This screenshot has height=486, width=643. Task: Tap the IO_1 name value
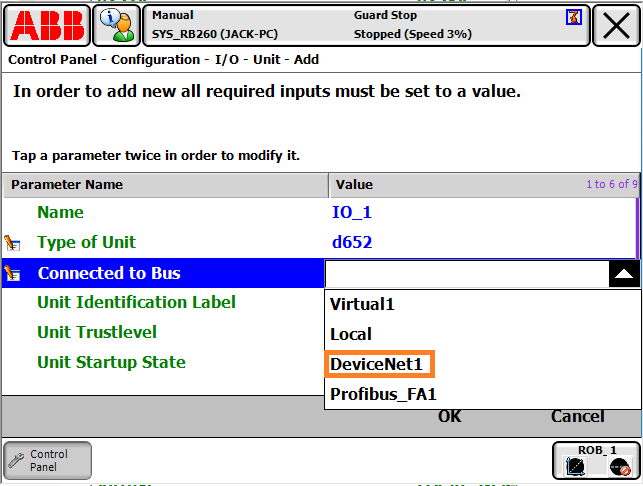(x=352, y=212)
